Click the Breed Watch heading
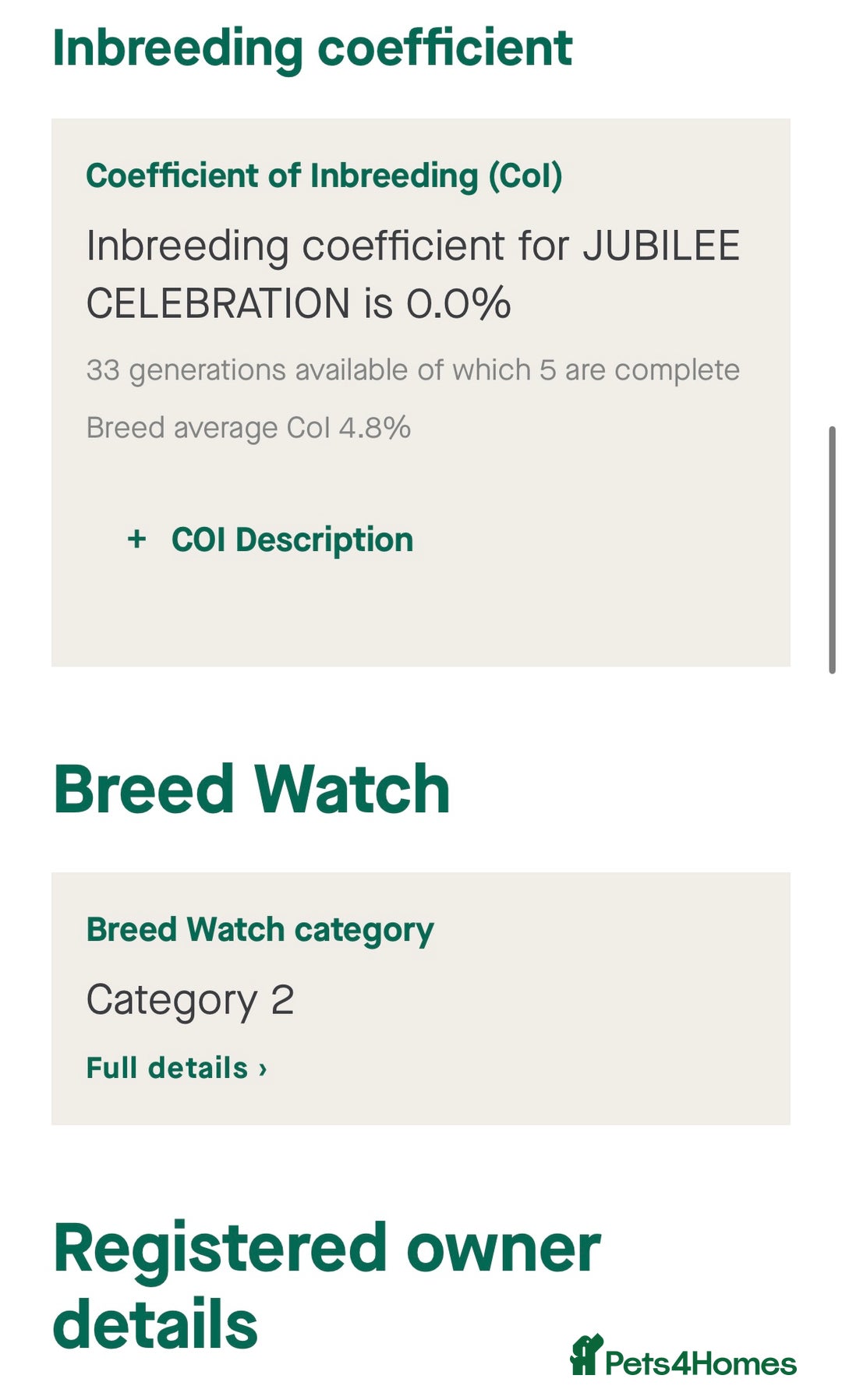The image size is (842, 1400). pyautogui.click(x=252, y=789)
